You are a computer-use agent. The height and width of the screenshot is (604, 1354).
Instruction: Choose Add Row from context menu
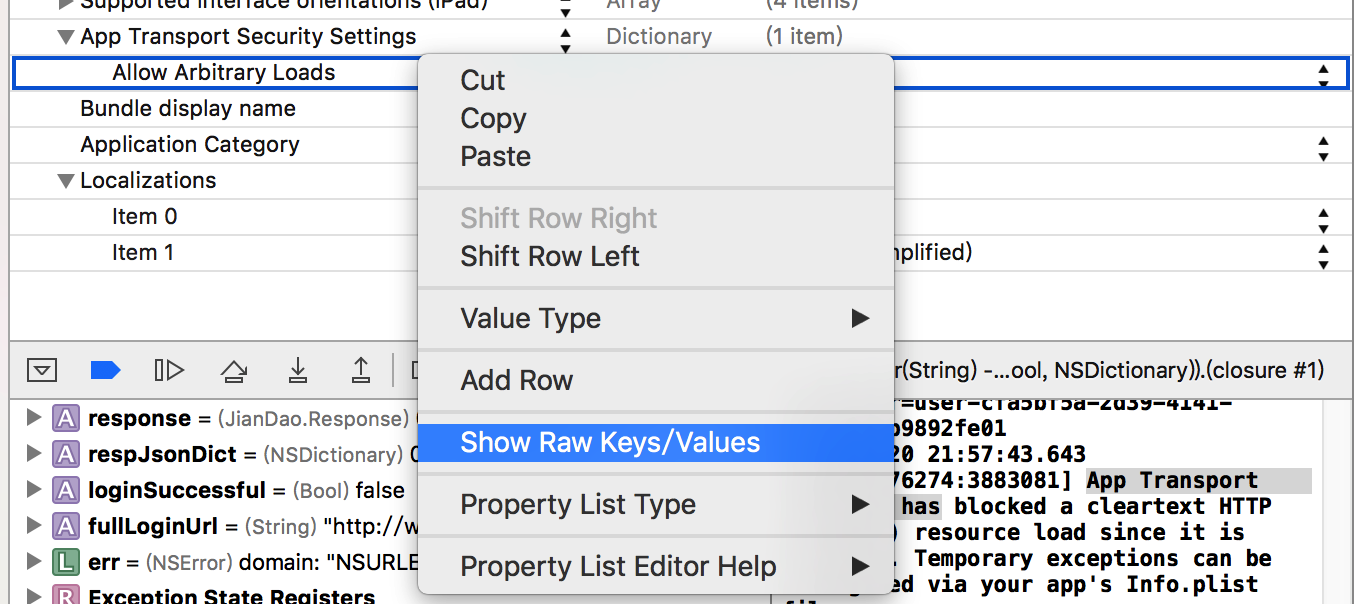[516, 381]
